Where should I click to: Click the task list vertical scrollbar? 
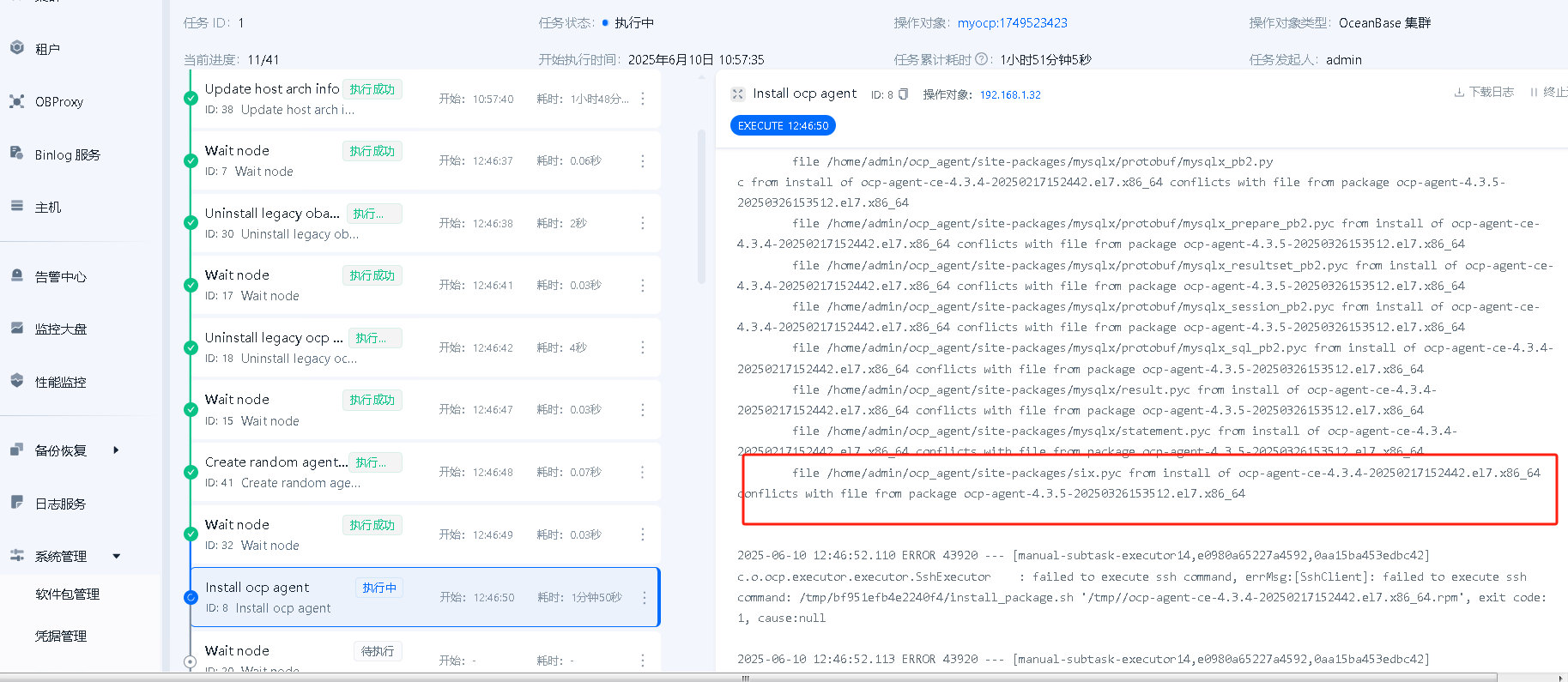point(701,206)
